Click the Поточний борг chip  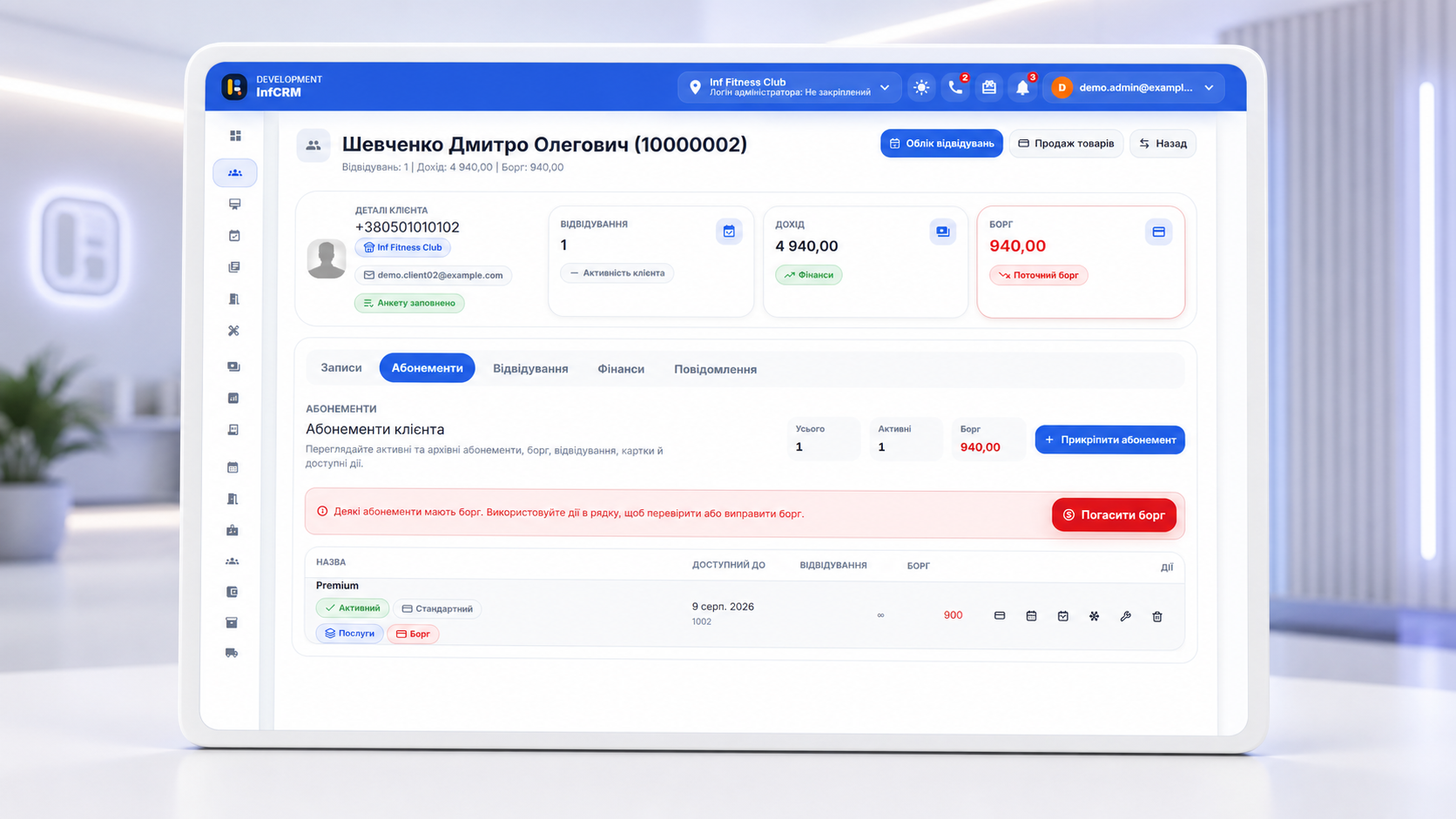[1038, 275]
